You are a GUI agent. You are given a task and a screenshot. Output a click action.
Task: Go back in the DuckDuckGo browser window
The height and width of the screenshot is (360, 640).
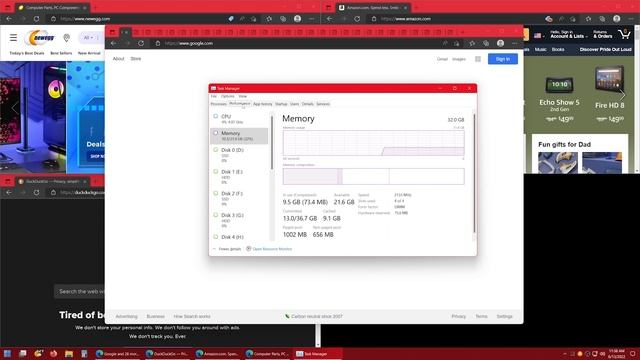tap(9, 193)
